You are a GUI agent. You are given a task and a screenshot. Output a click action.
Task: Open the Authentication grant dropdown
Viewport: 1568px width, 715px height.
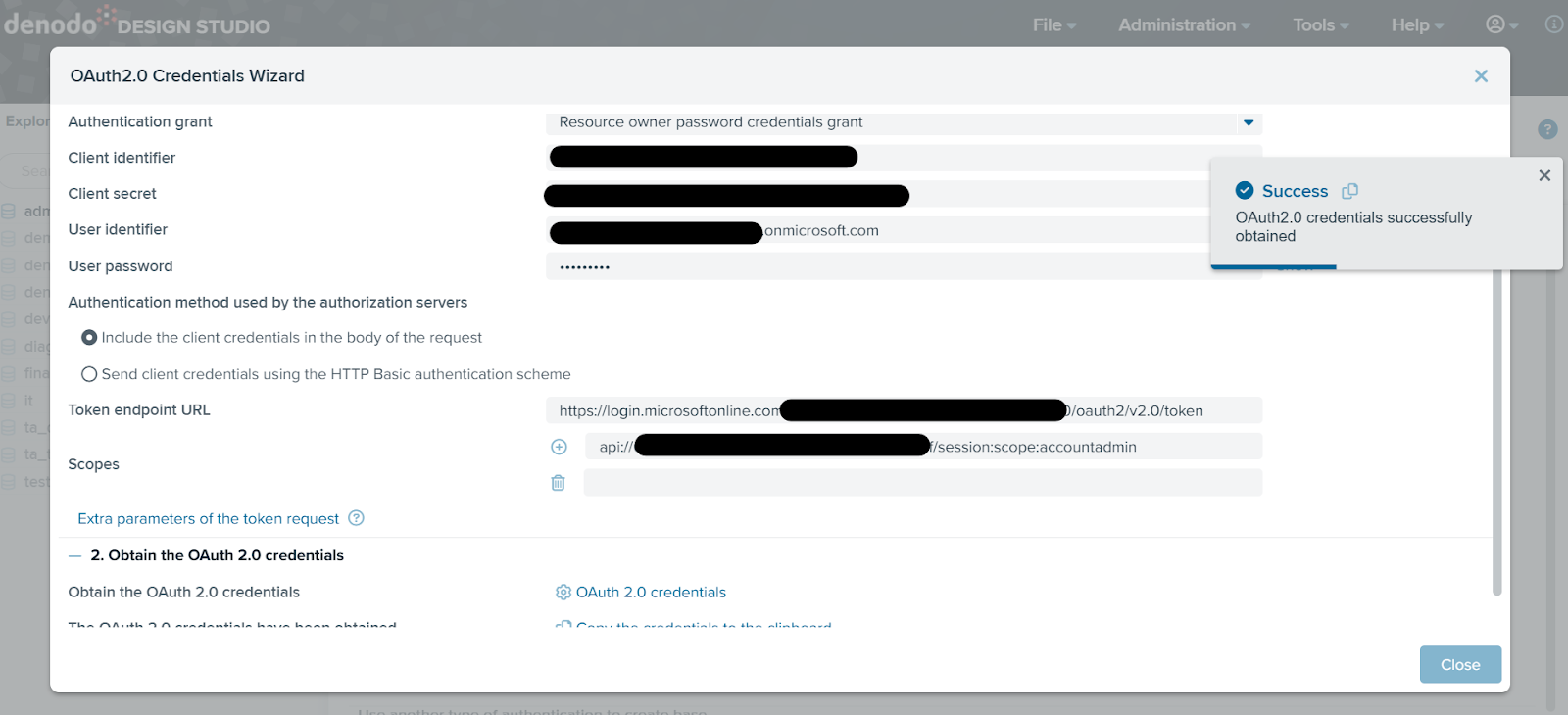(x=904, y=122)
